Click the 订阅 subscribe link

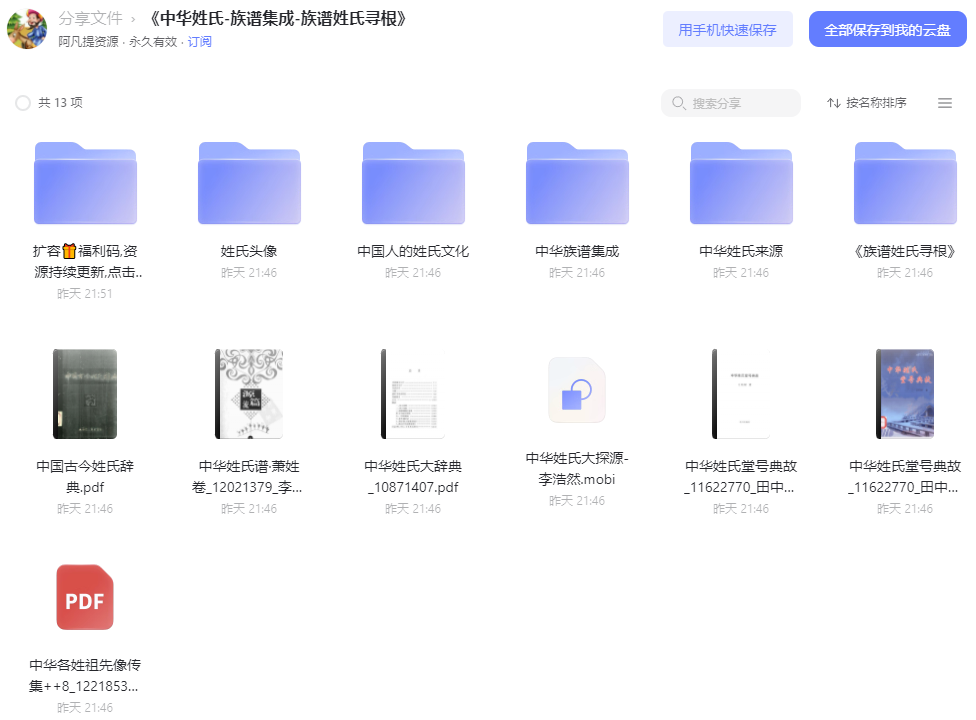coord(200,42)
